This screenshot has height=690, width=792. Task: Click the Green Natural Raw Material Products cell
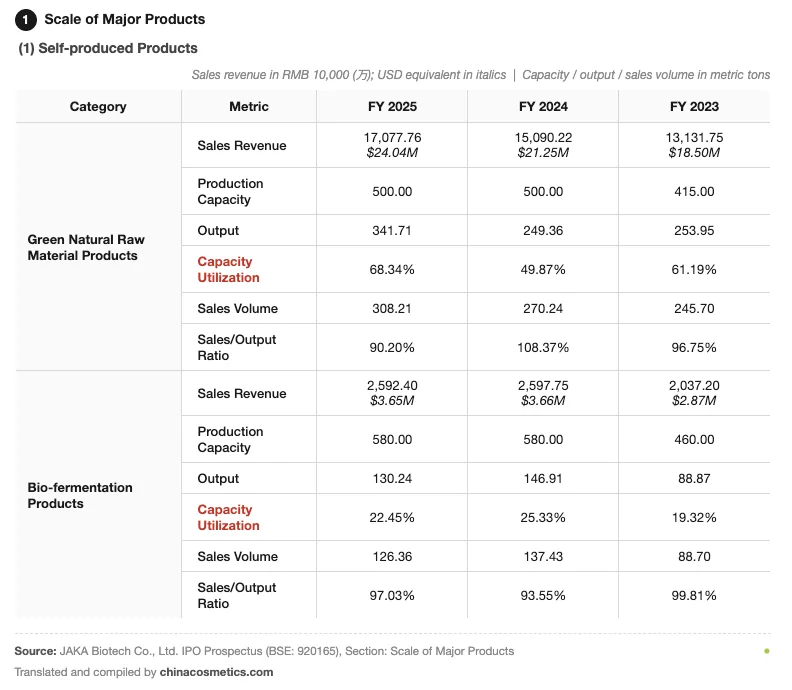[98, 247]
